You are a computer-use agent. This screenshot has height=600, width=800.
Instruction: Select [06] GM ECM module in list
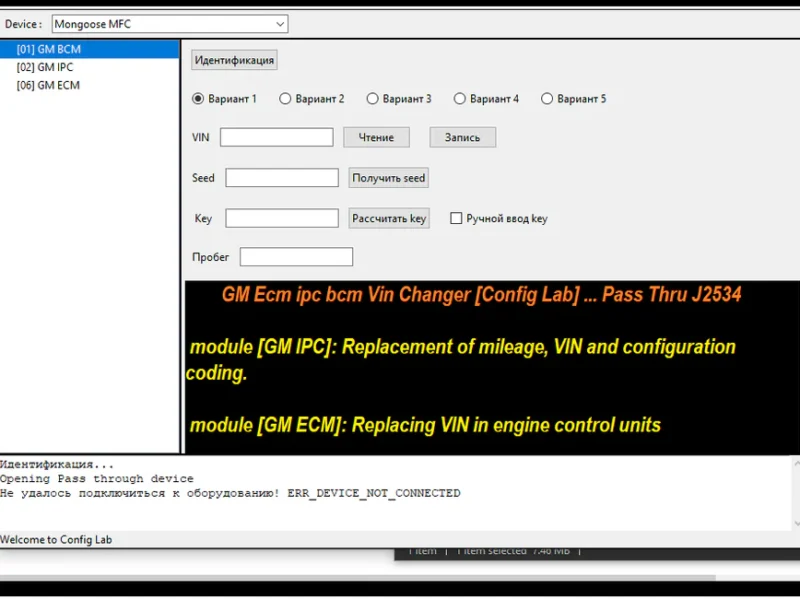click(48, 85)
